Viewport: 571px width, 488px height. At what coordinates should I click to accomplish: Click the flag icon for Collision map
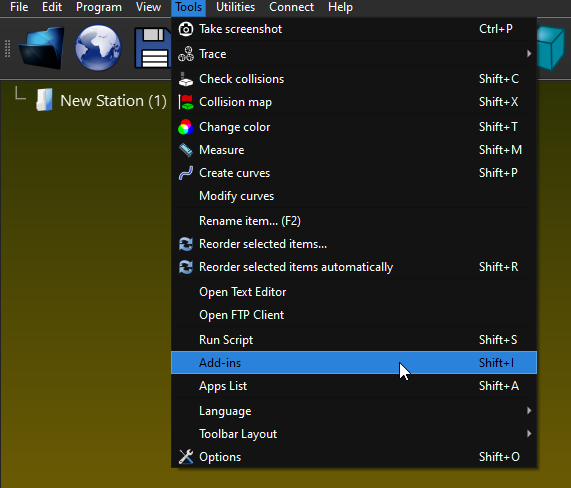(186, 102)
